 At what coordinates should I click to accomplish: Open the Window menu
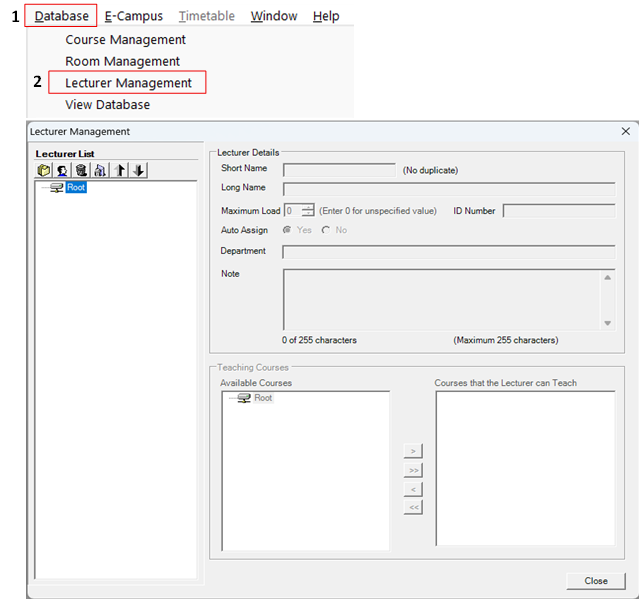point(274,16)
